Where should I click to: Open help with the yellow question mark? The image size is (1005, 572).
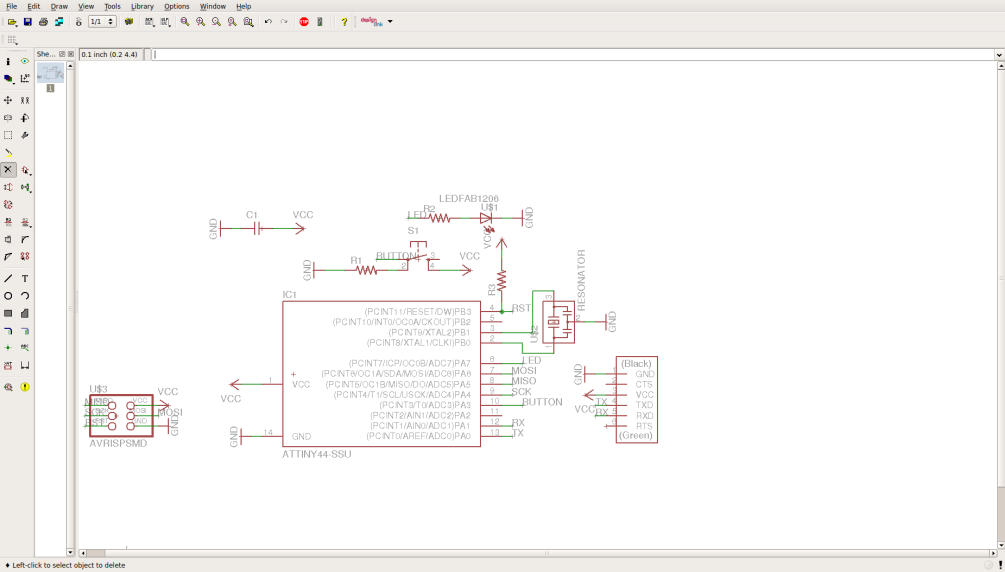click(344, 22)
